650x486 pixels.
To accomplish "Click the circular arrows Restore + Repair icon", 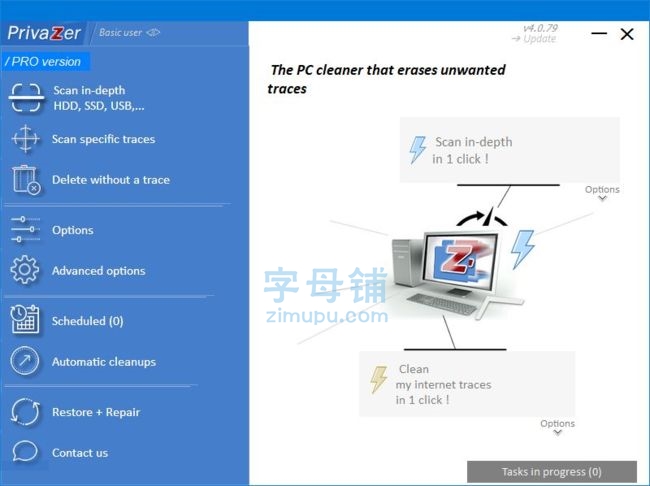I will [x=25, y=412].
